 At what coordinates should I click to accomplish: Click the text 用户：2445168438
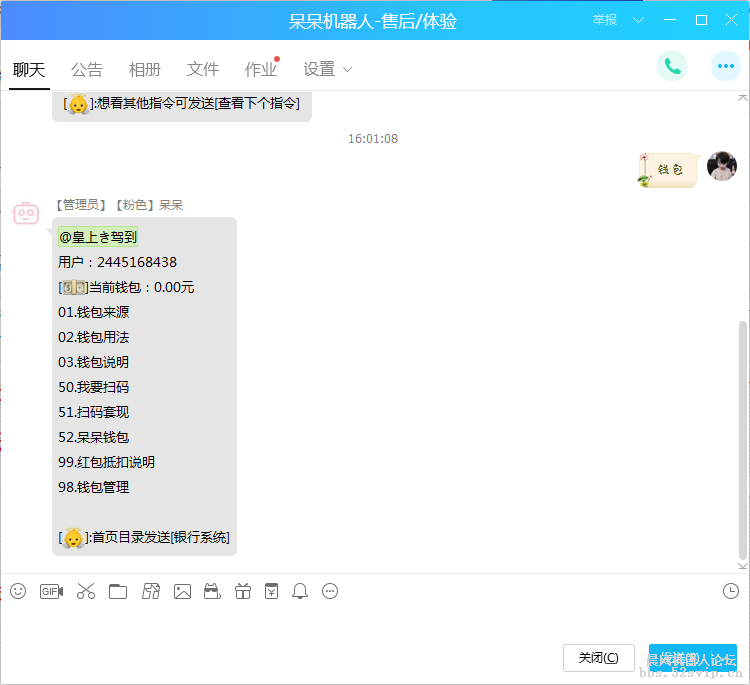pyautogui.click(x=117, y=262)
